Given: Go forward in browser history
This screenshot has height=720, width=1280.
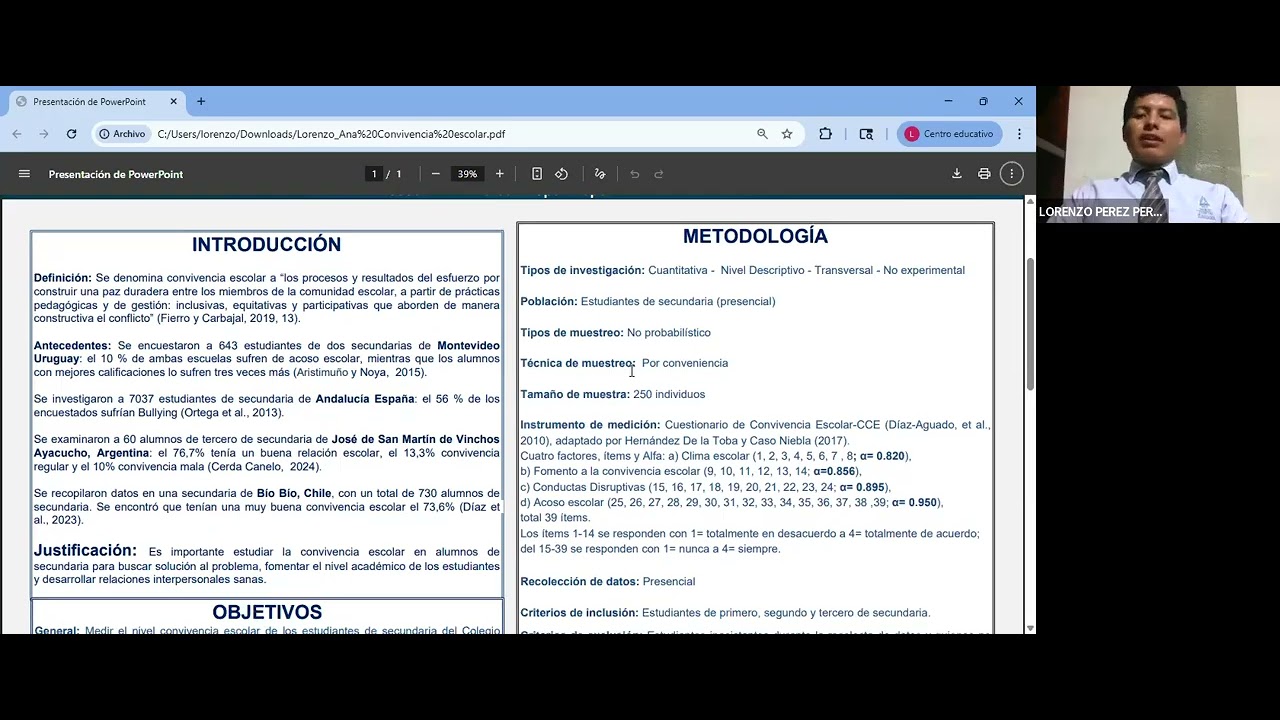Looking at the screenshot, I should point(44,134).
